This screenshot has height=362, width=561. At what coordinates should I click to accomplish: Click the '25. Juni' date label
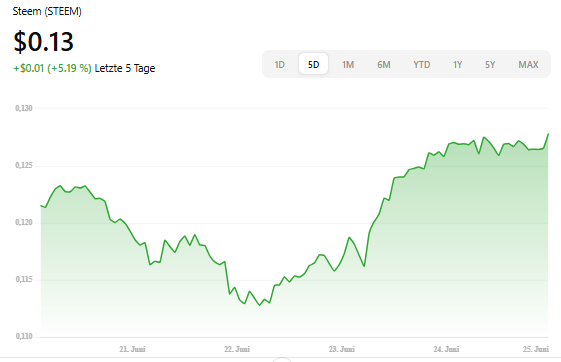[536, 349]
